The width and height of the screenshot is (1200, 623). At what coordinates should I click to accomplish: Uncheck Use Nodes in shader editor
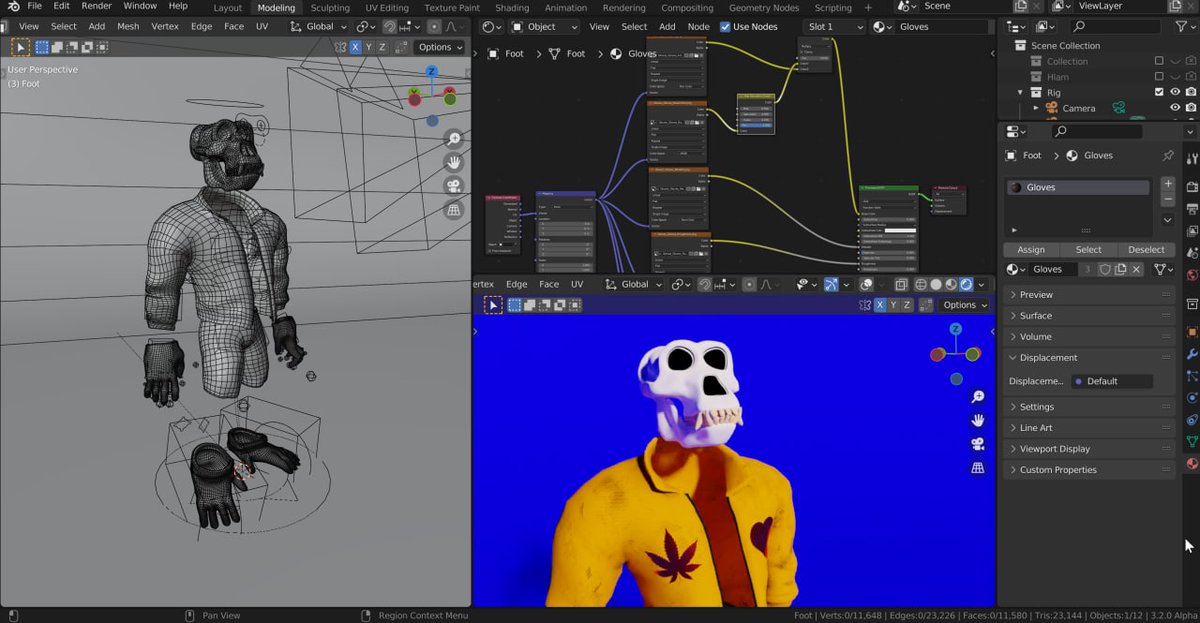[725, 27]
